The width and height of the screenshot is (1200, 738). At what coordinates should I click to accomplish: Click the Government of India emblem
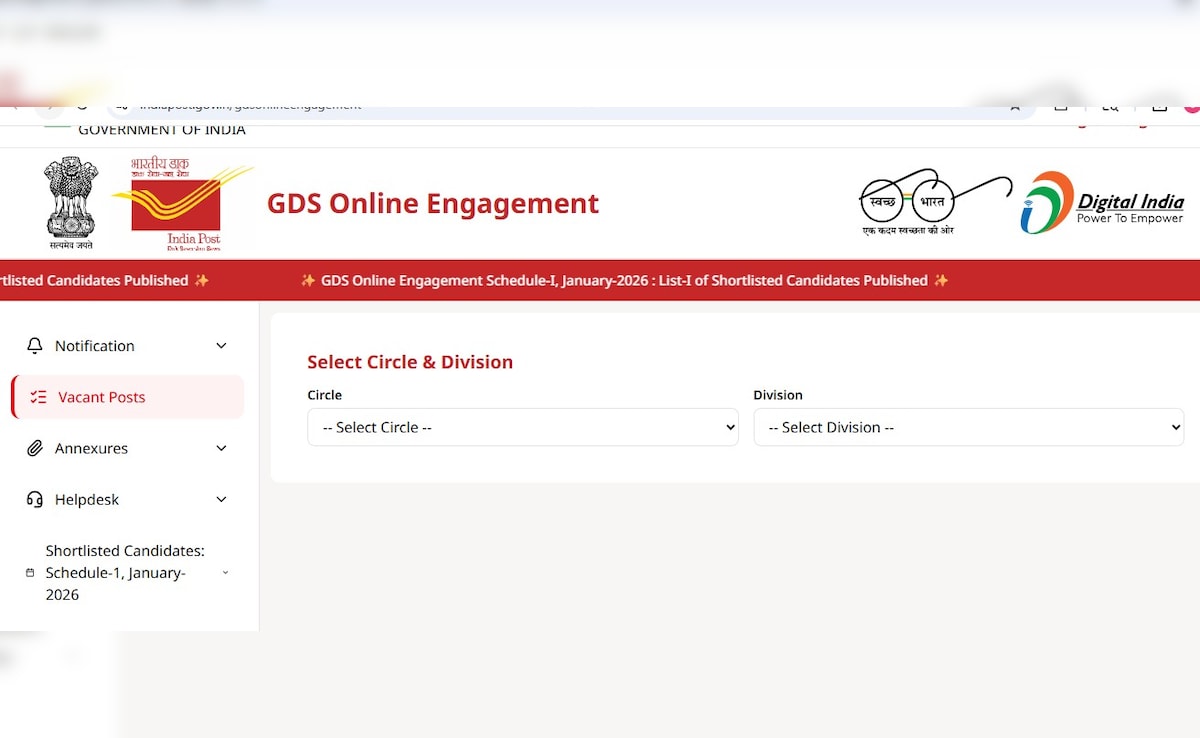(70, 200)
